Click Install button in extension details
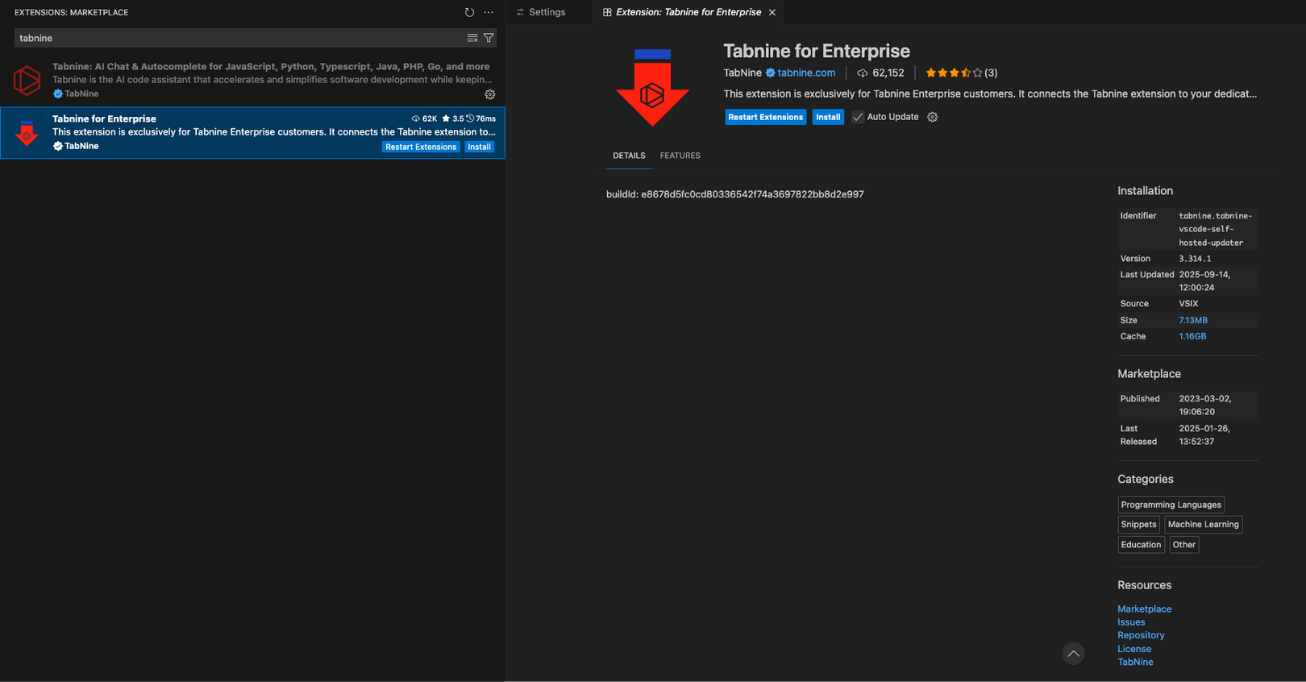1306x682 pixels. point(827,117)
